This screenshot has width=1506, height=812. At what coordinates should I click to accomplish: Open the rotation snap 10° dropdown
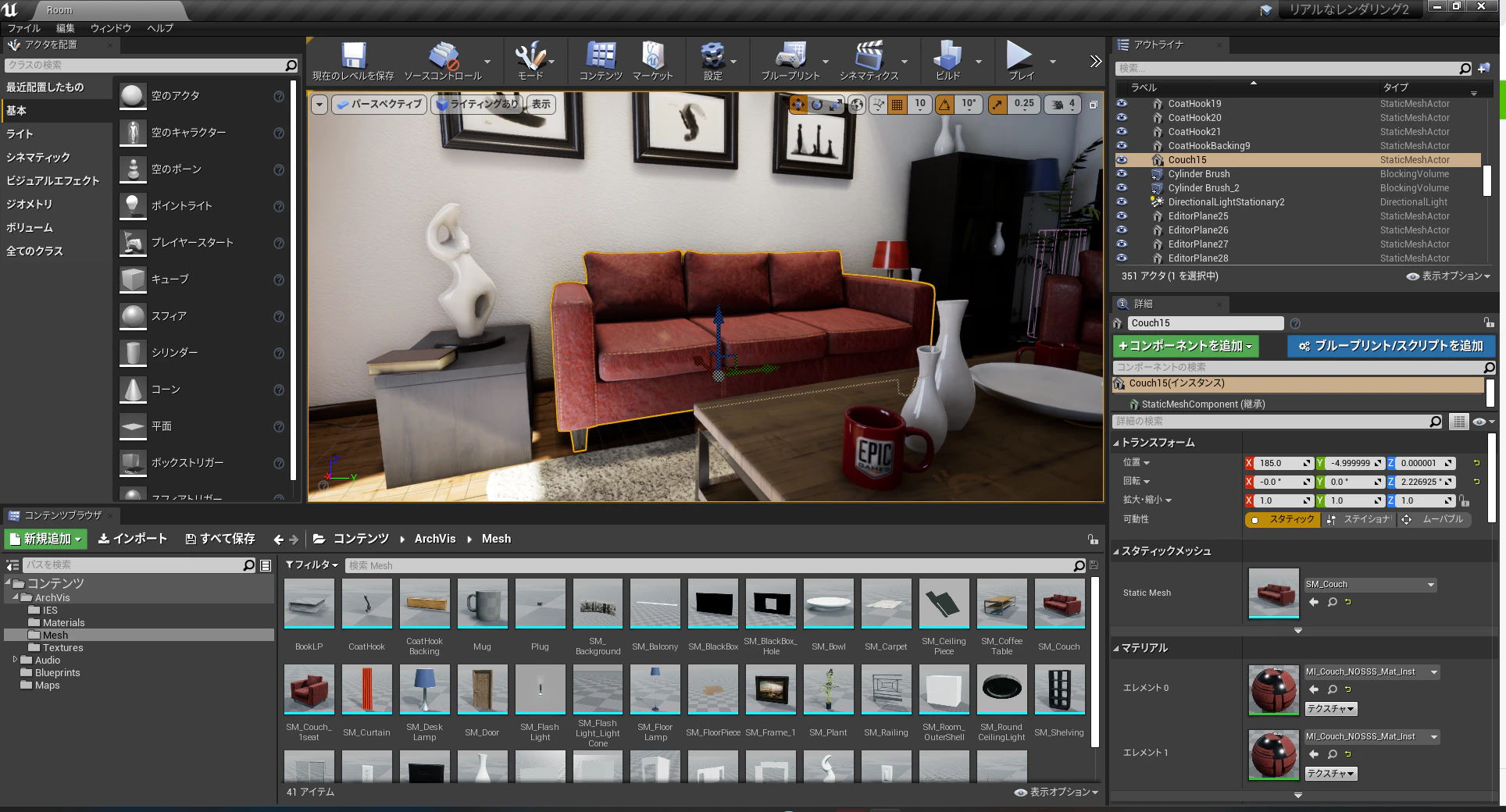969,104
